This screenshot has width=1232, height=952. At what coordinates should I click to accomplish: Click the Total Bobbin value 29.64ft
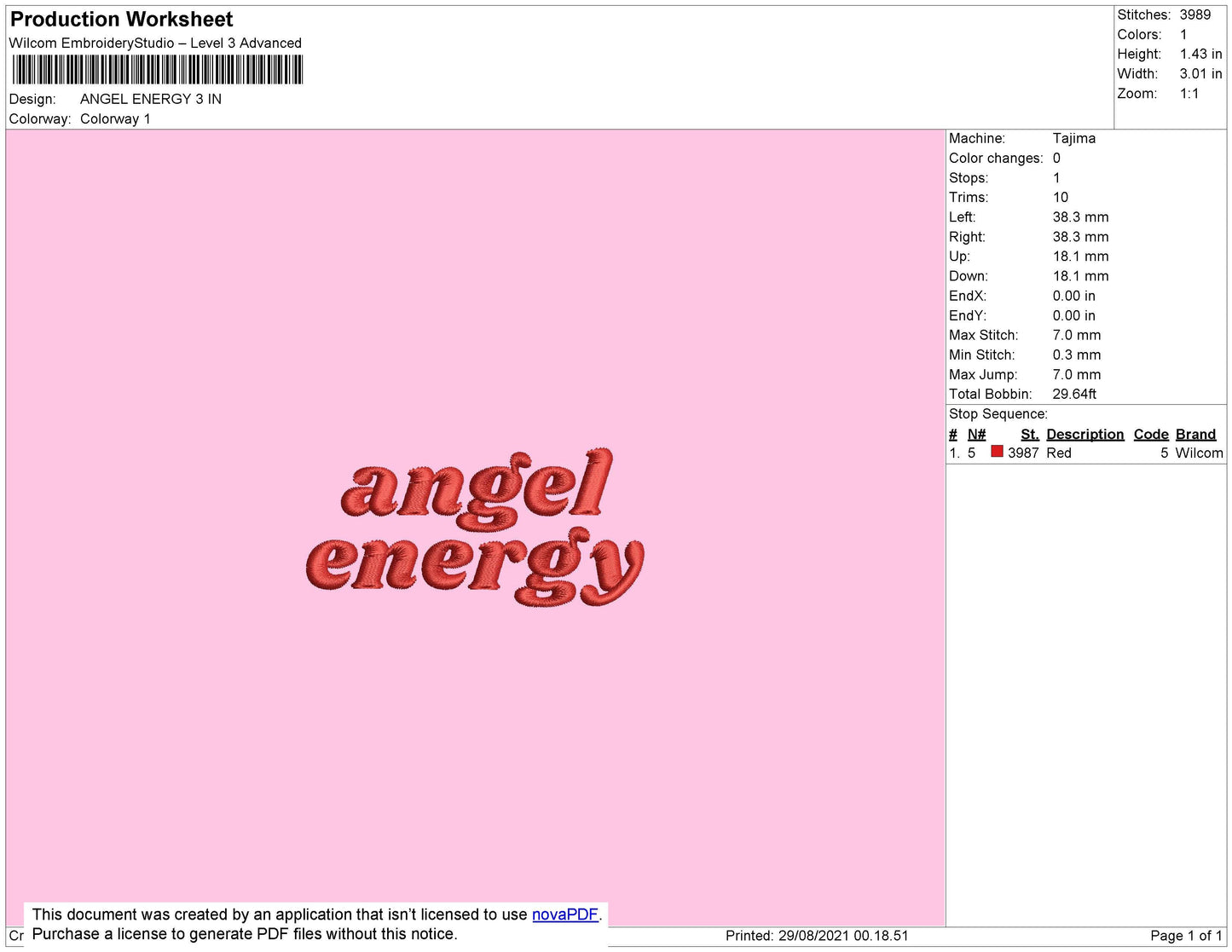(x=1075, y=395)
